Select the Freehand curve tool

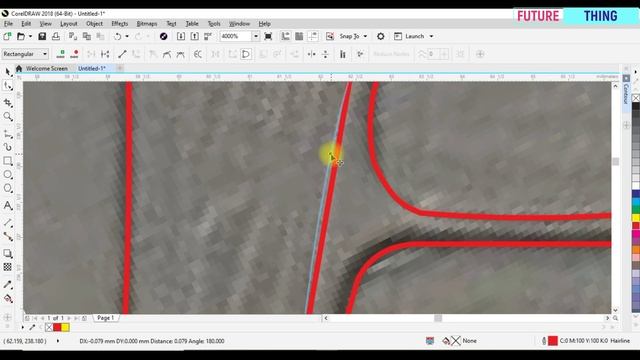tap(7, 133)
